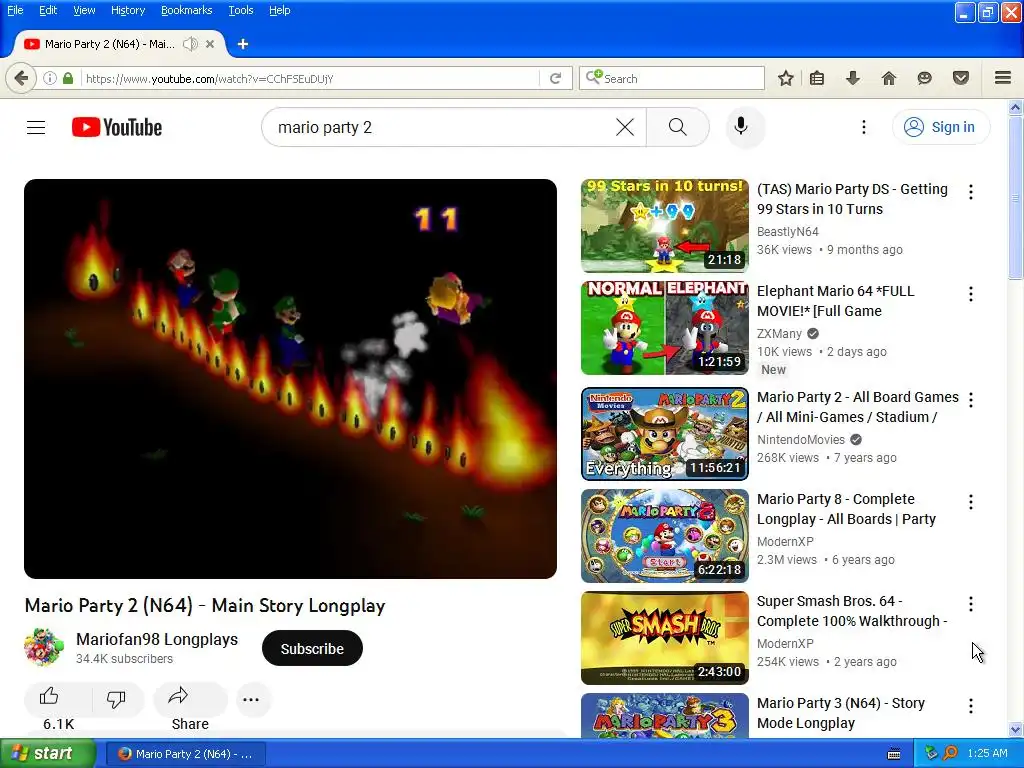The height and width of the screenshot is (768, 1024).
Task: Close the Mario Party 2 tab
Action: (210, 44)
